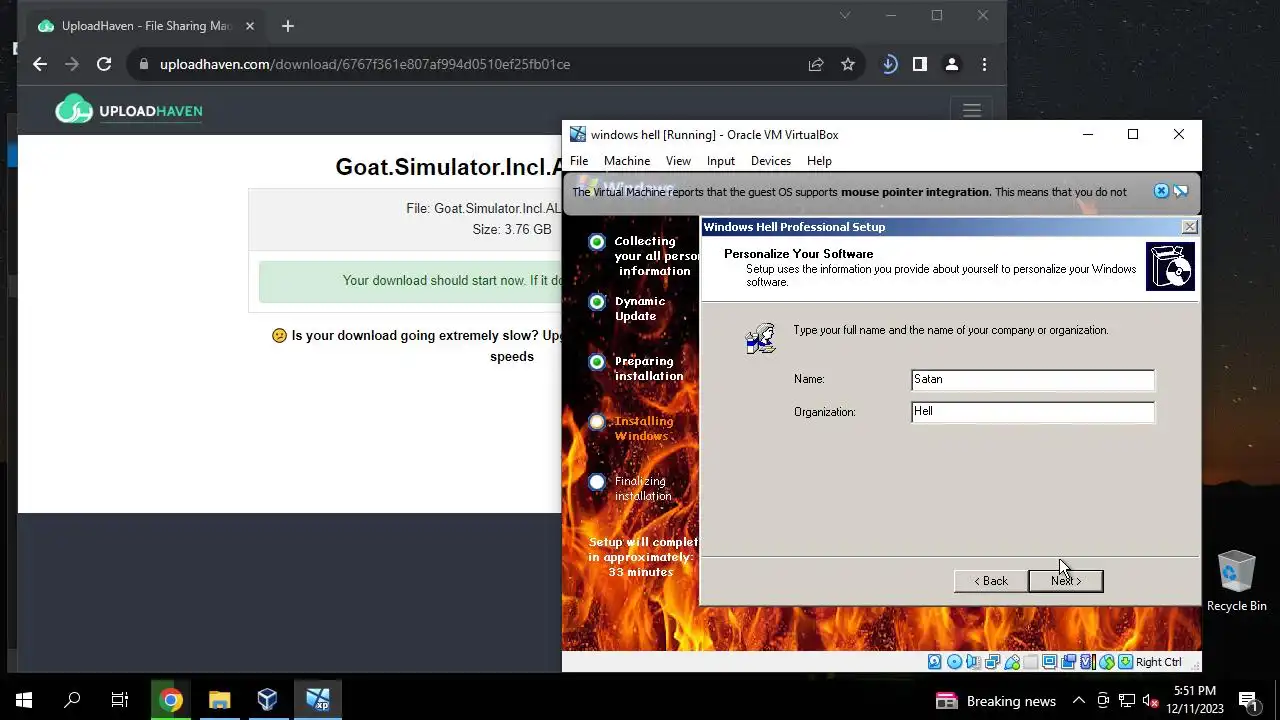Open File Explorer from the taskbar

219,700
